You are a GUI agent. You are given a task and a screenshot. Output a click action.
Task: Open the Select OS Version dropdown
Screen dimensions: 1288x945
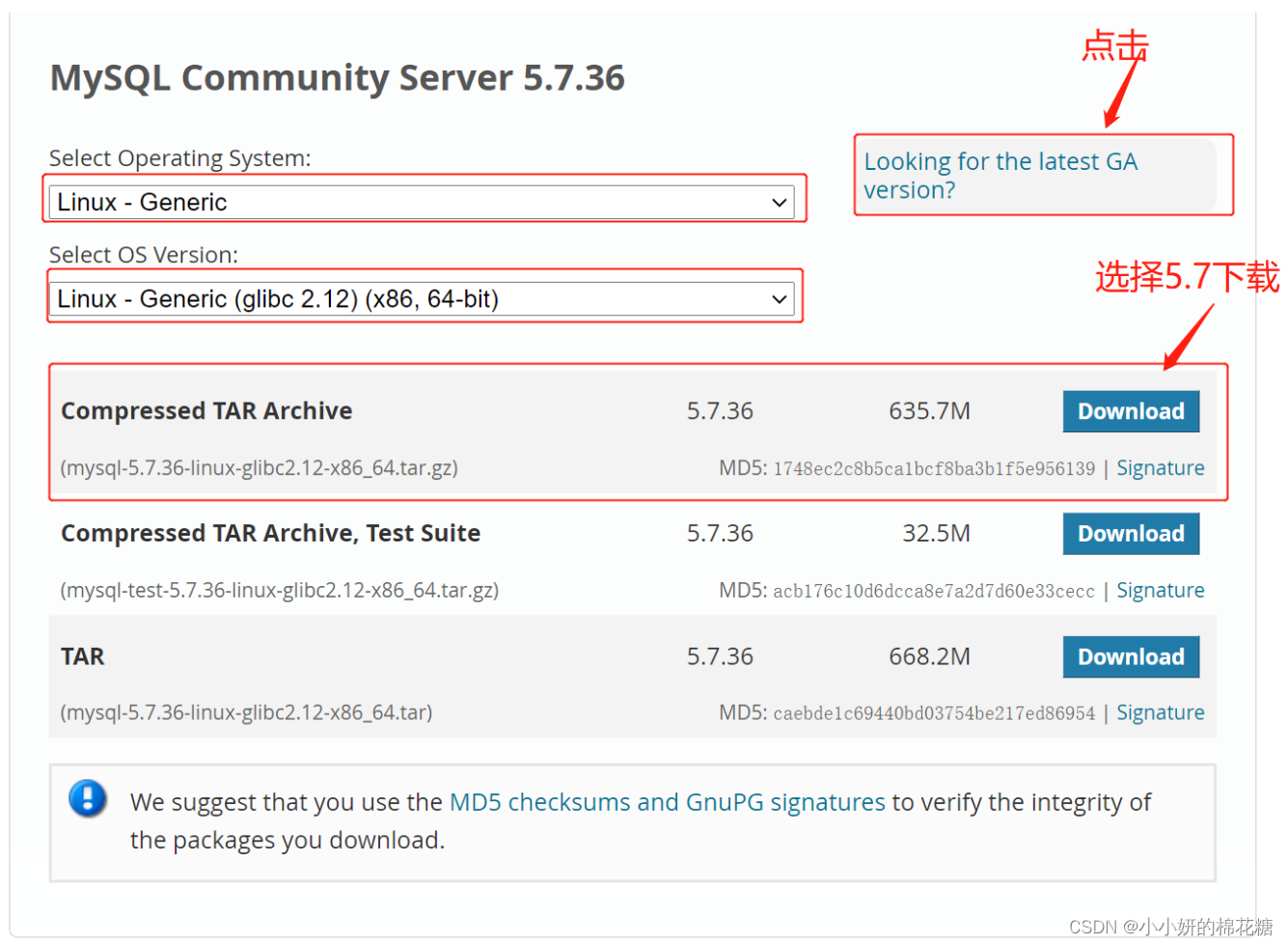coord(422,299)
